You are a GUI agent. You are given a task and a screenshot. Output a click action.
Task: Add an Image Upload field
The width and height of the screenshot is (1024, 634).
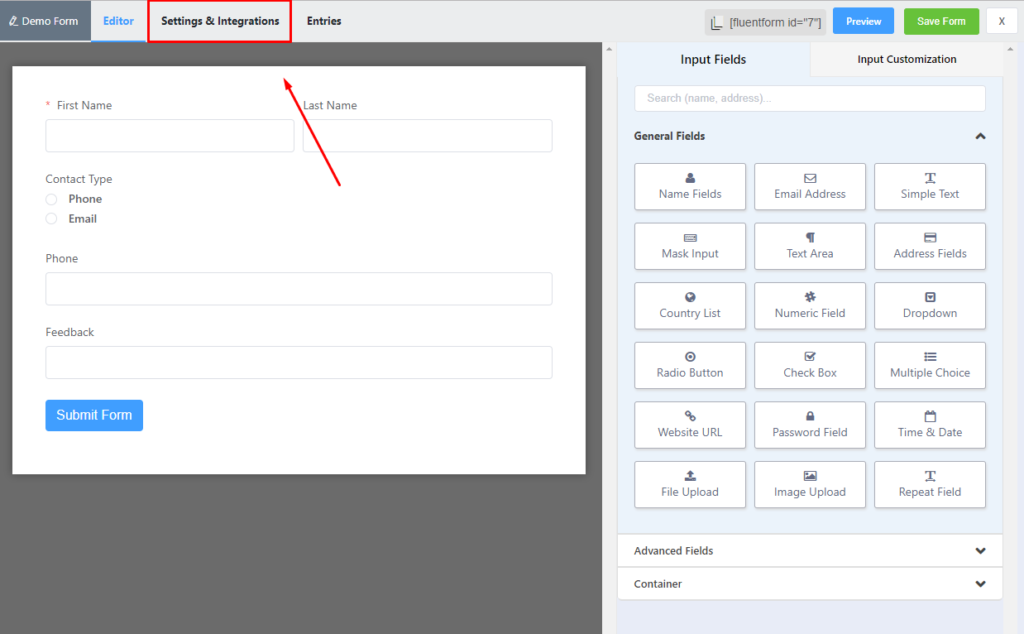tap(810, 484)
